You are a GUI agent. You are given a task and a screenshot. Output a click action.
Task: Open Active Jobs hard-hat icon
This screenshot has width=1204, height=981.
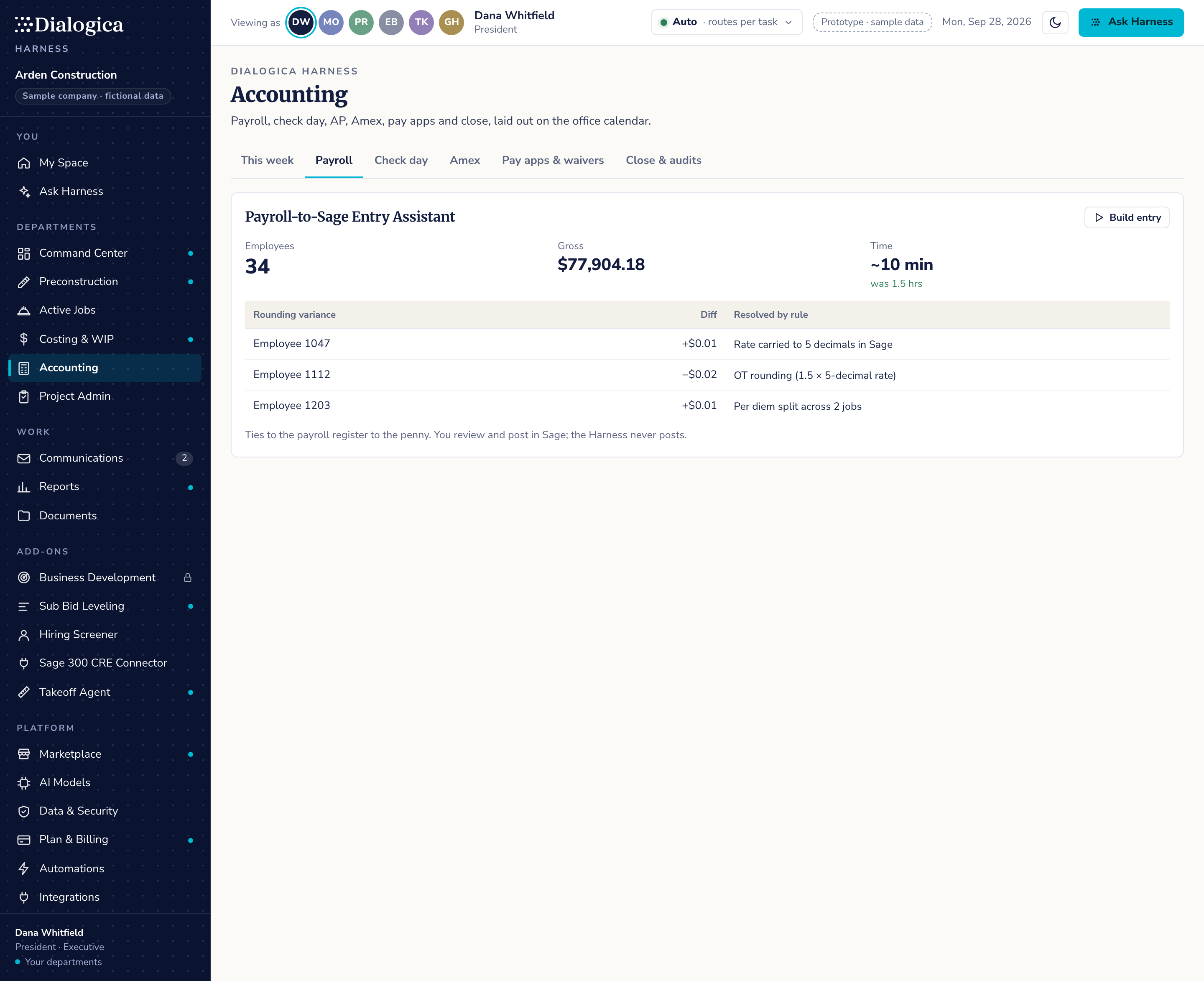pyautogui.click(x=24, y=310)
